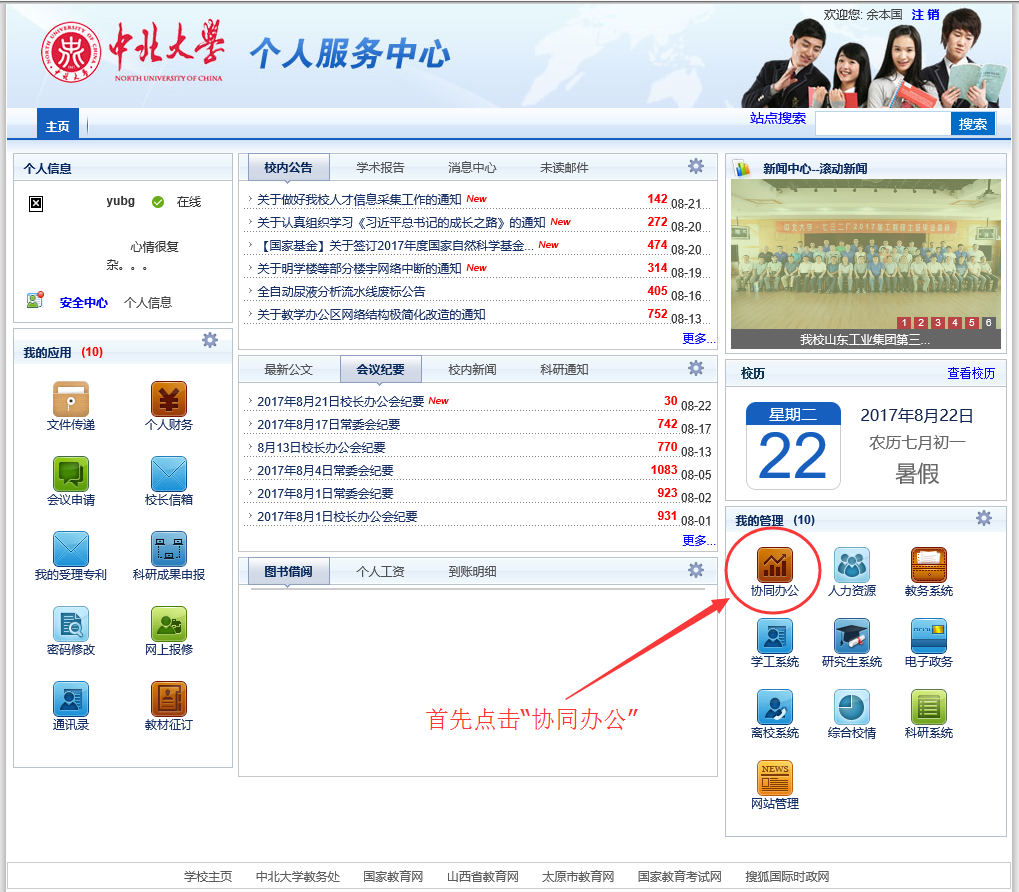Click the site search input field
The image size is (1019, 892).
(x=882, y=124)
